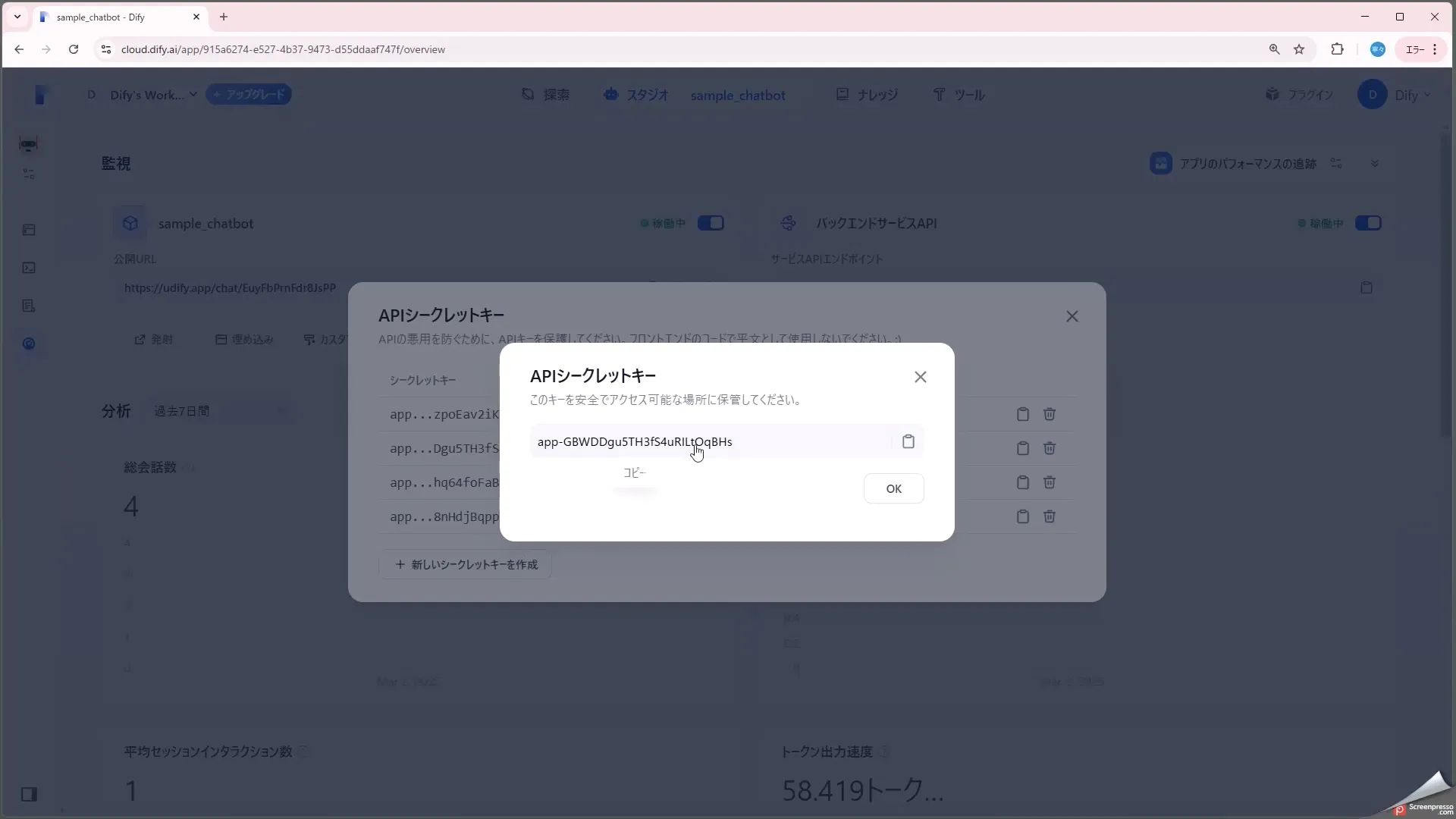Screen dimensions: 1456x819
Task: Click the sample_chatbot breadcrumb in top navigation
Action: (x=737, y=96)
